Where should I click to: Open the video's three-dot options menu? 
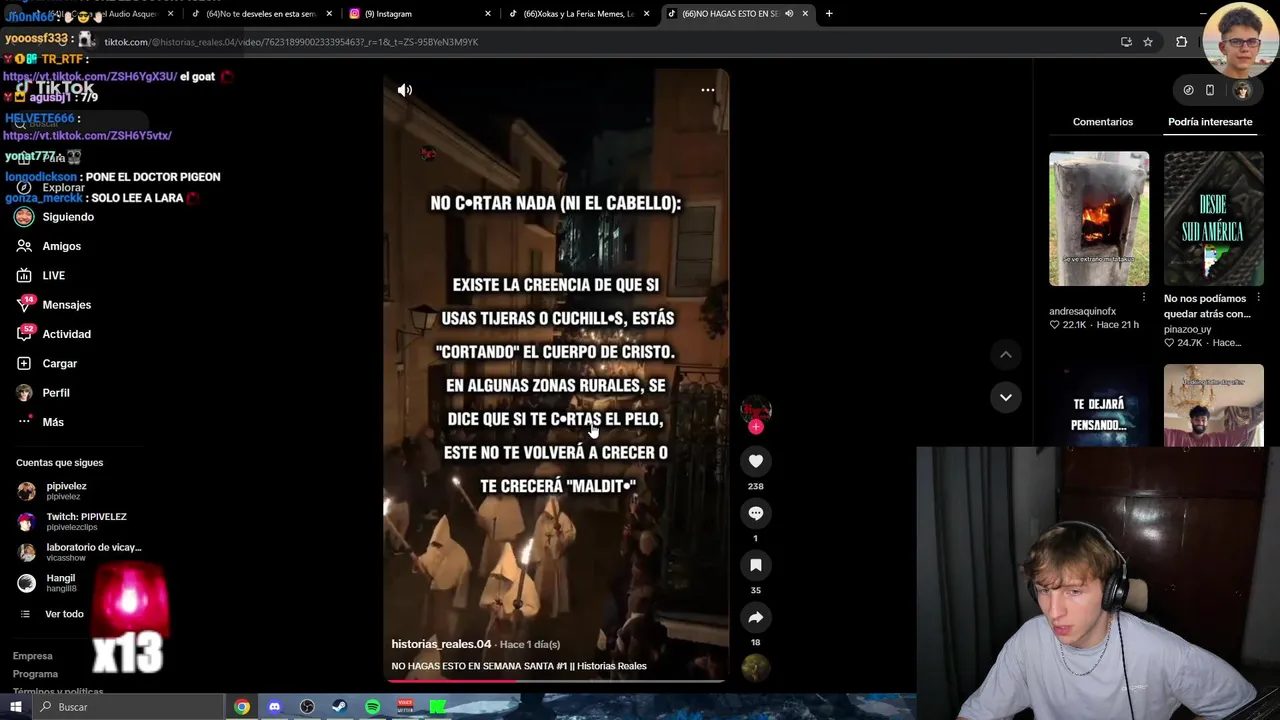tap(707, 90)
